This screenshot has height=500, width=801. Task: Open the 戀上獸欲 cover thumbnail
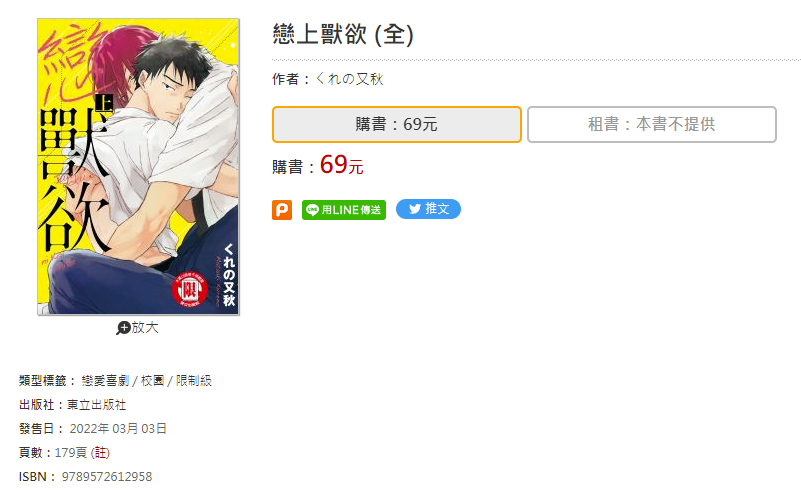point(138,166)
